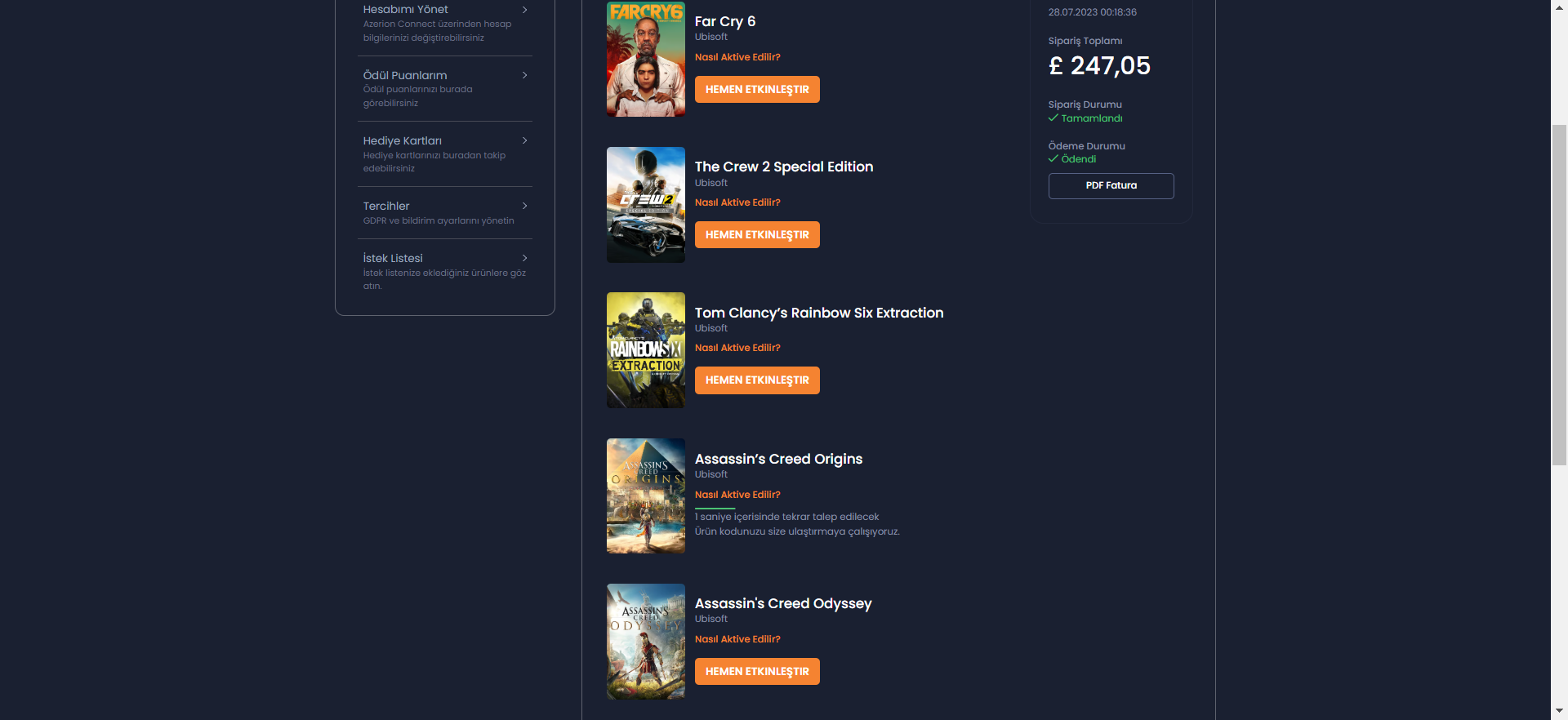Open İstek Listesi menu item
This screenshot has width=1568, height=720.
[445, 272]
